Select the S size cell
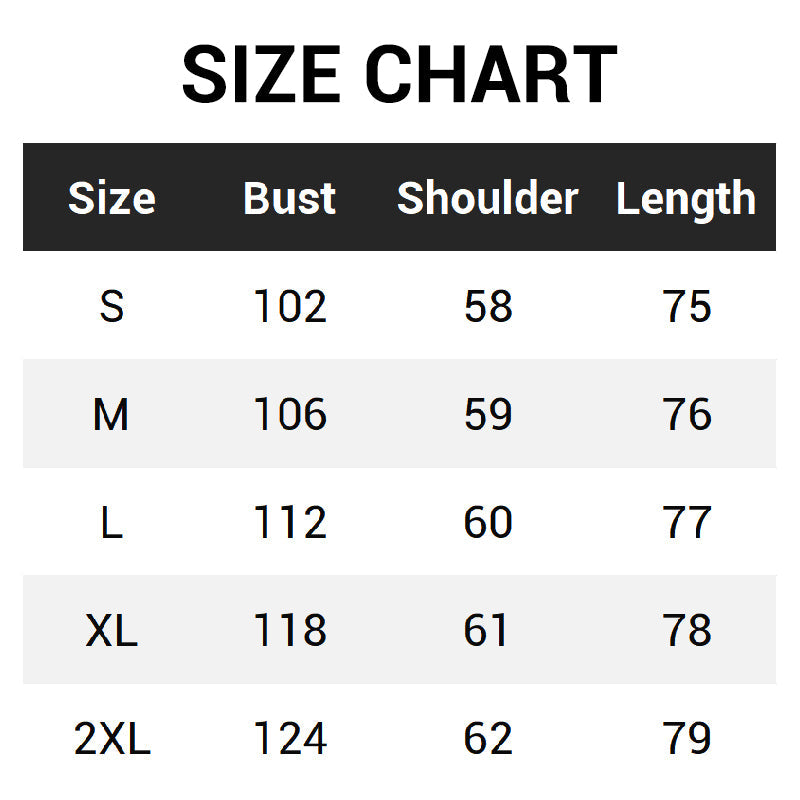 pyautogui.click(x=111, y=306)
